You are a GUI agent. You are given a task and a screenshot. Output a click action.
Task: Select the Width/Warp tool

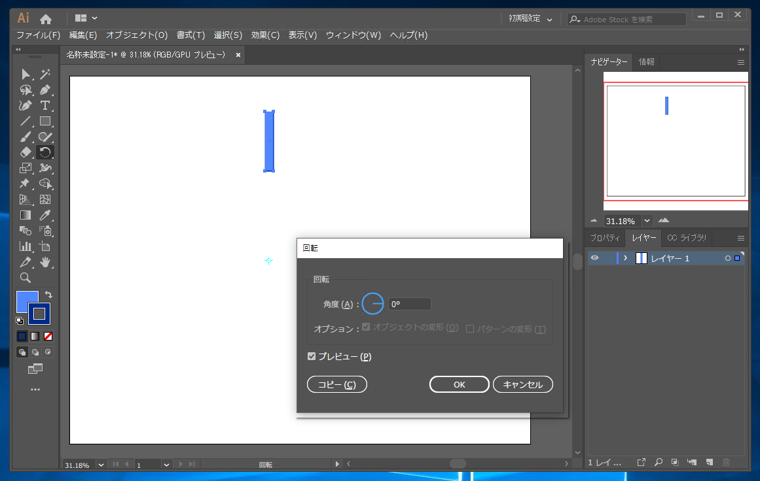[x=46, y=168]
